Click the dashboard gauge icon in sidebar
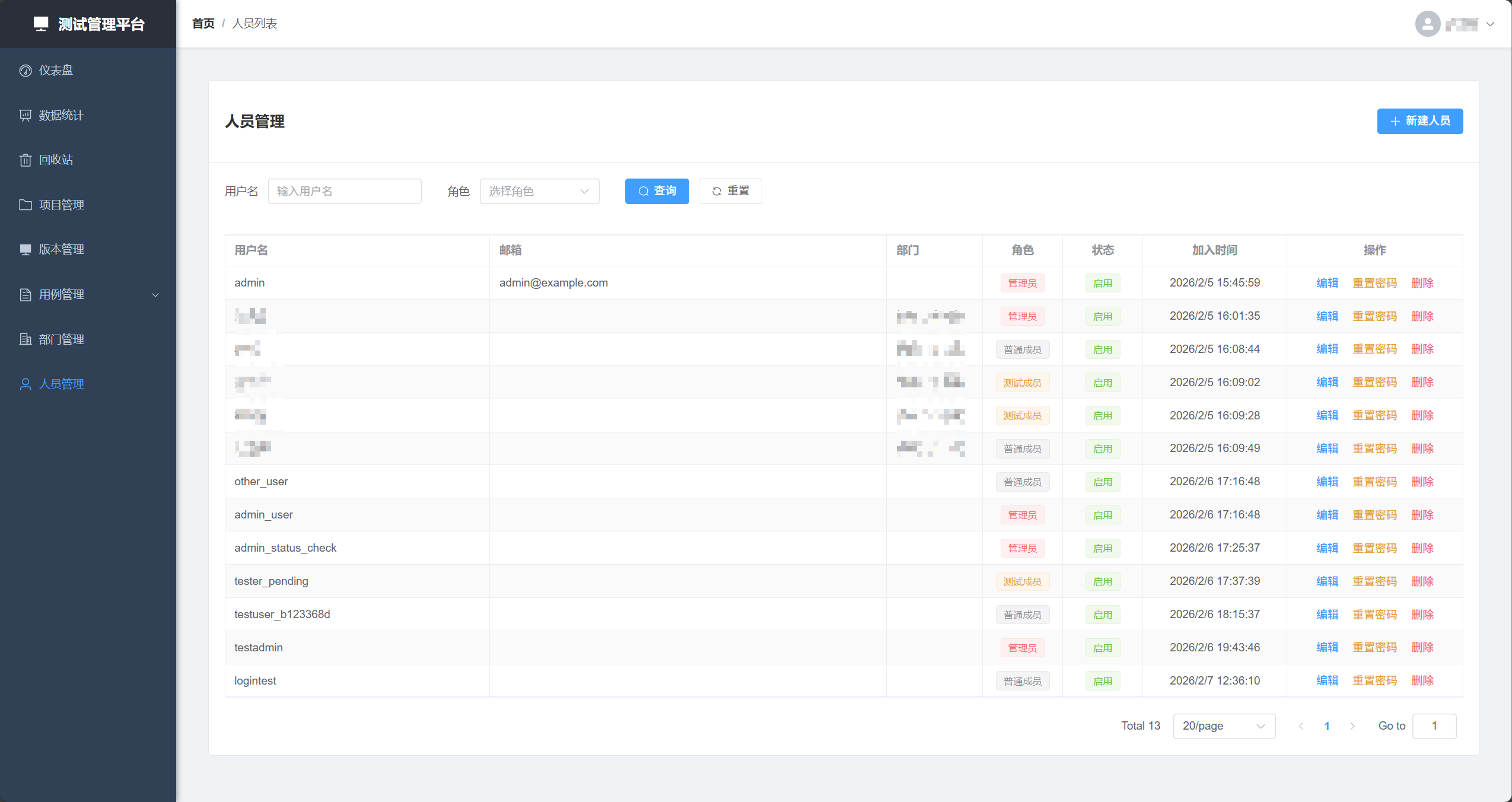Screen dimensions: 1512x802 point(26,71)
